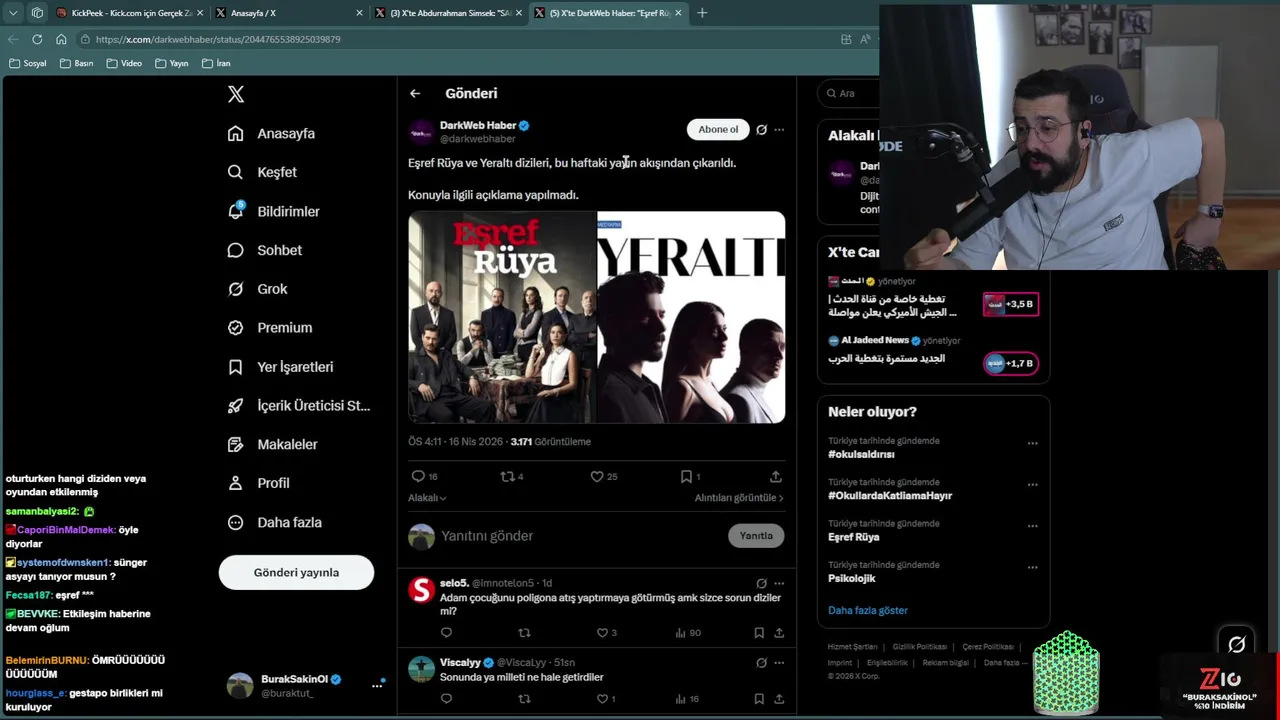The height and width of the screenshot is (720, 1280).
Task: Open DarkWeb Haber profile avatar
Action: tap(421, 132)
